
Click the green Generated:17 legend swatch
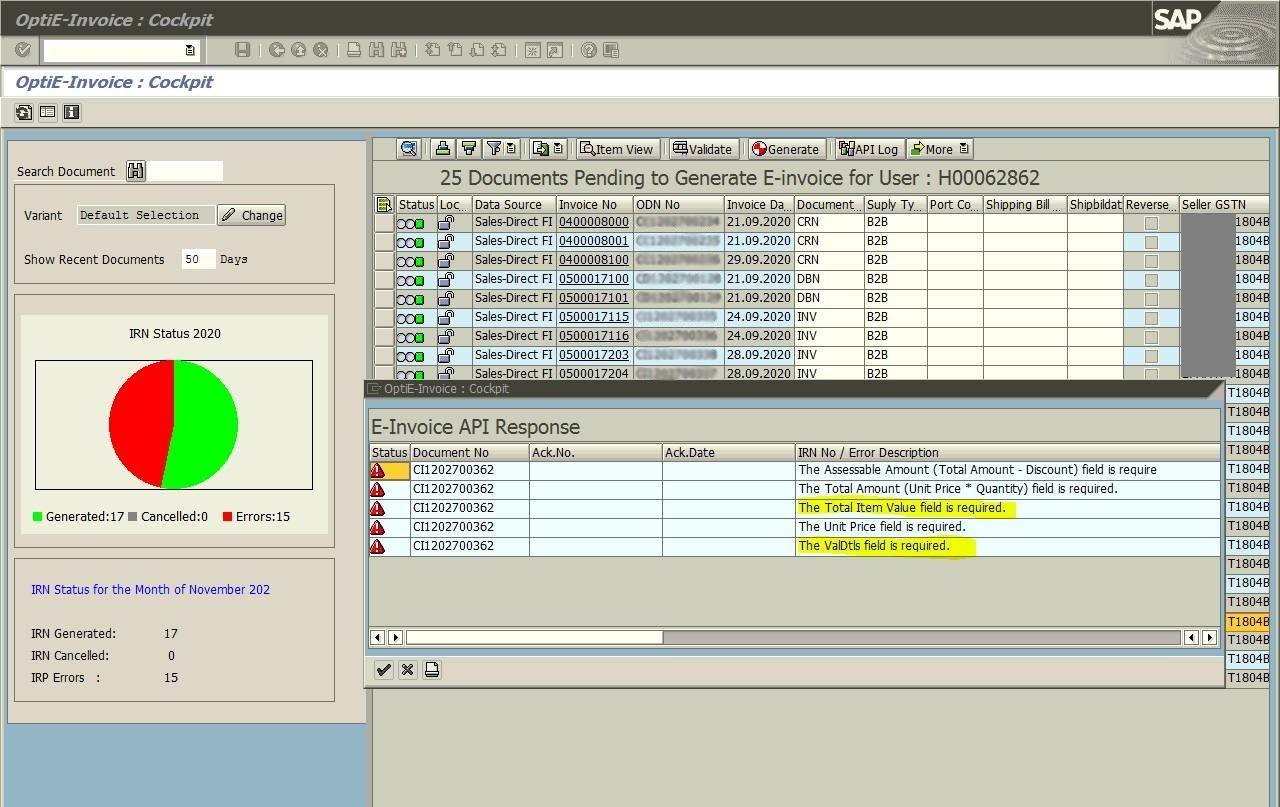[x=37, y=517]
